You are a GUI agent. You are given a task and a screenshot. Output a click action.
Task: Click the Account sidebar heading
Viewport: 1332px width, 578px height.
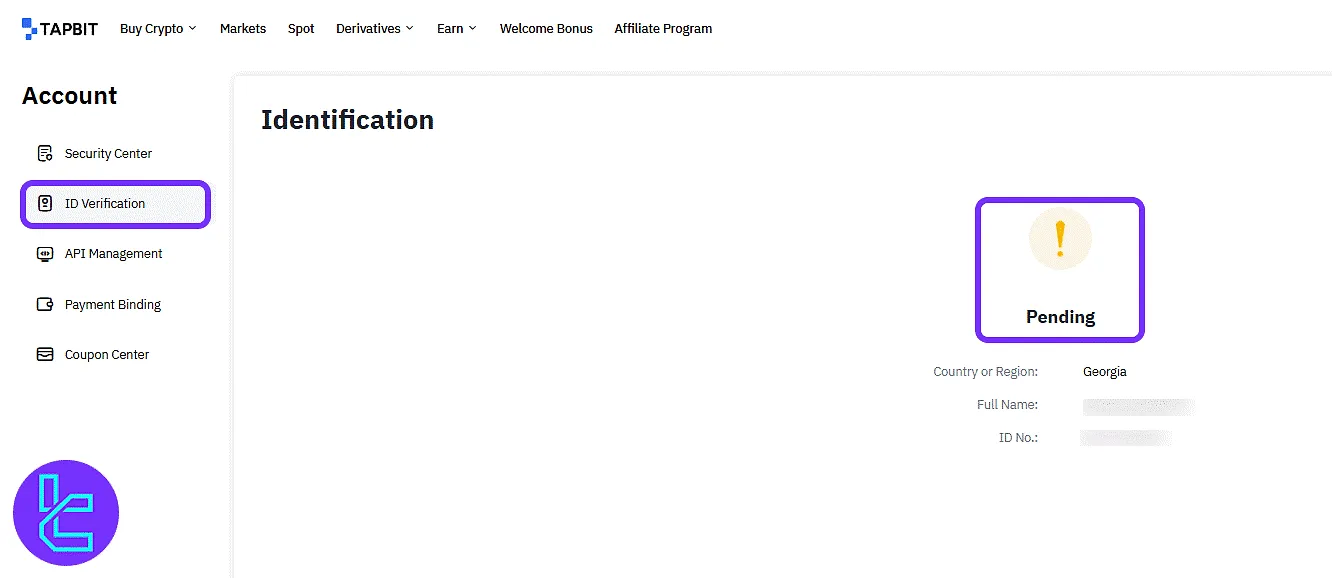(69, 96)
